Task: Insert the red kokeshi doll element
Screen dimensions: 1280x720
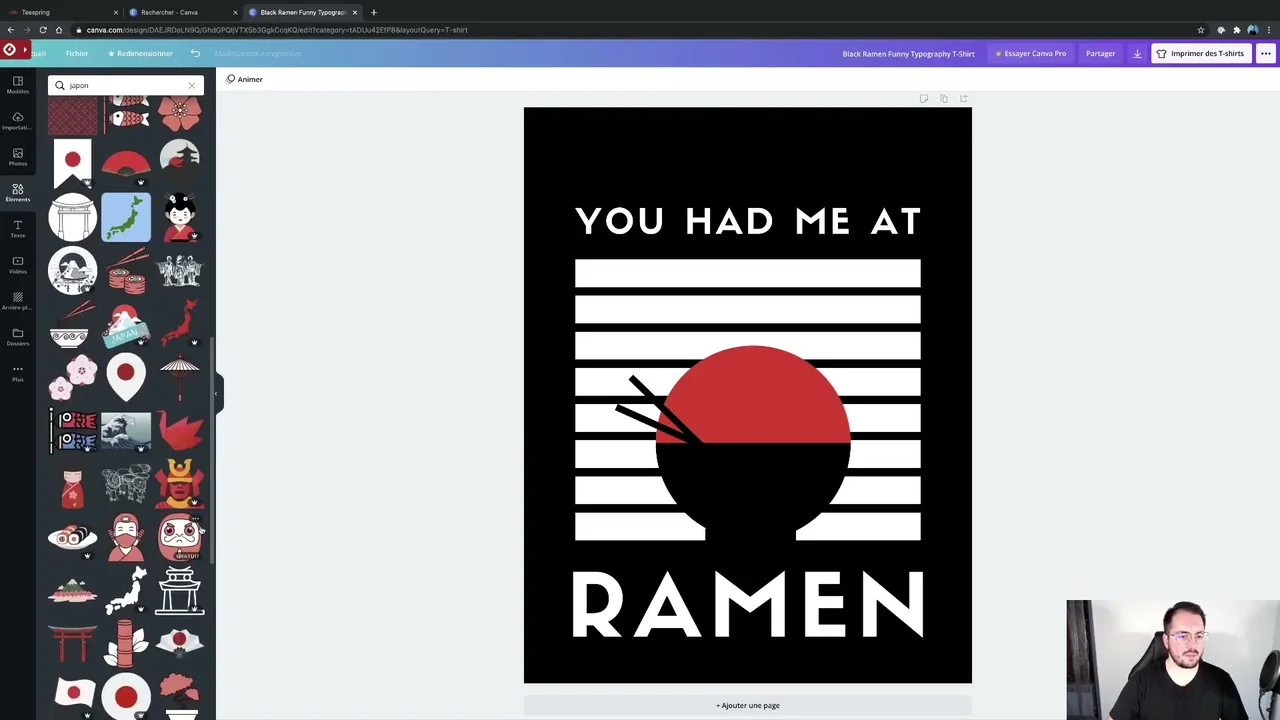Action: click(72, 487)
